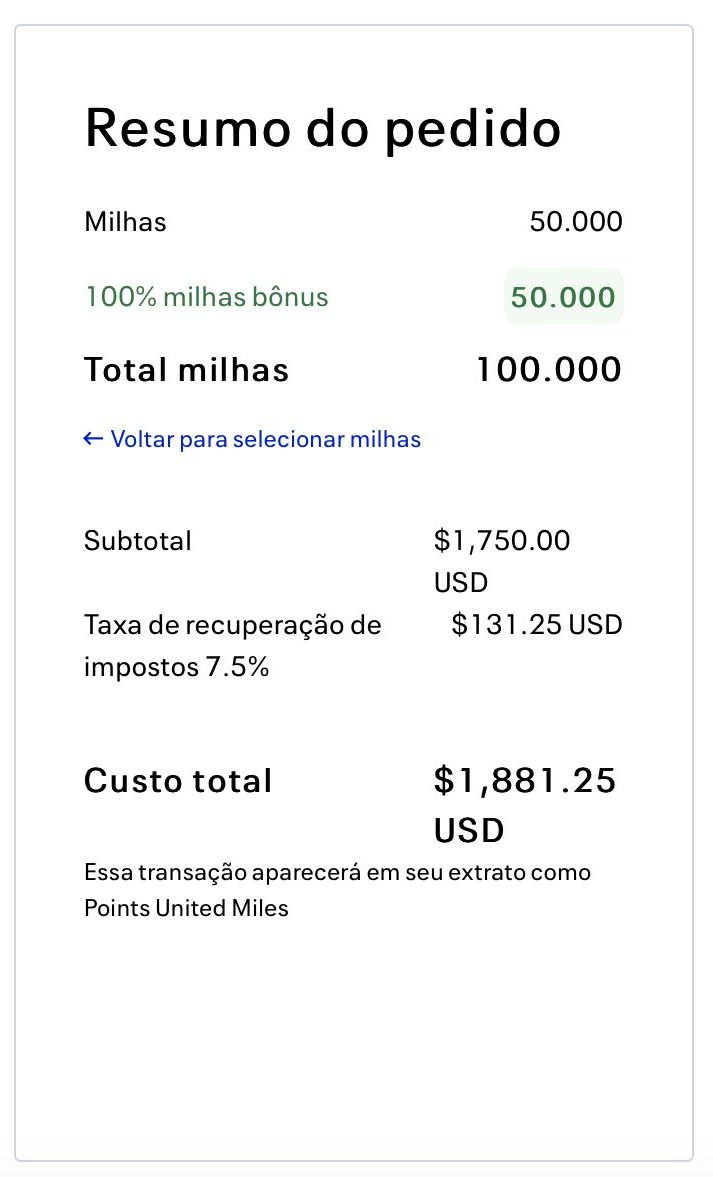Click the $1,881.25 total cost amount
This screenshot has height=1177, width=713.
pos(525,781)
